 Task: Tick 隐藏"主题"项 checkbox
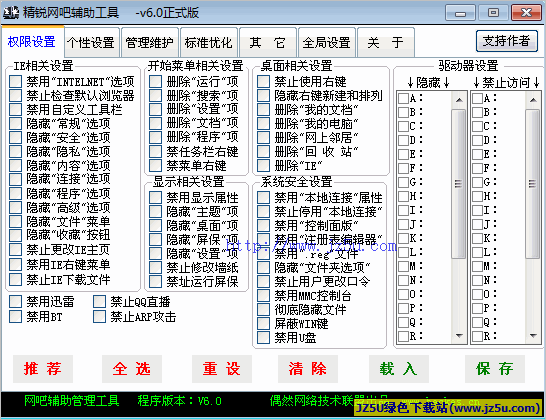click(x=155, y=211)
